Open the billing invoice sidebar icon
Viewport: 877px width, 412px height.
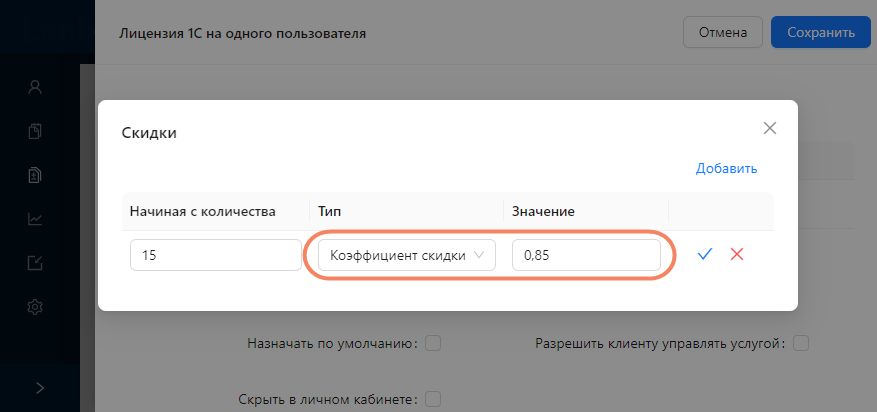point(35,175)
